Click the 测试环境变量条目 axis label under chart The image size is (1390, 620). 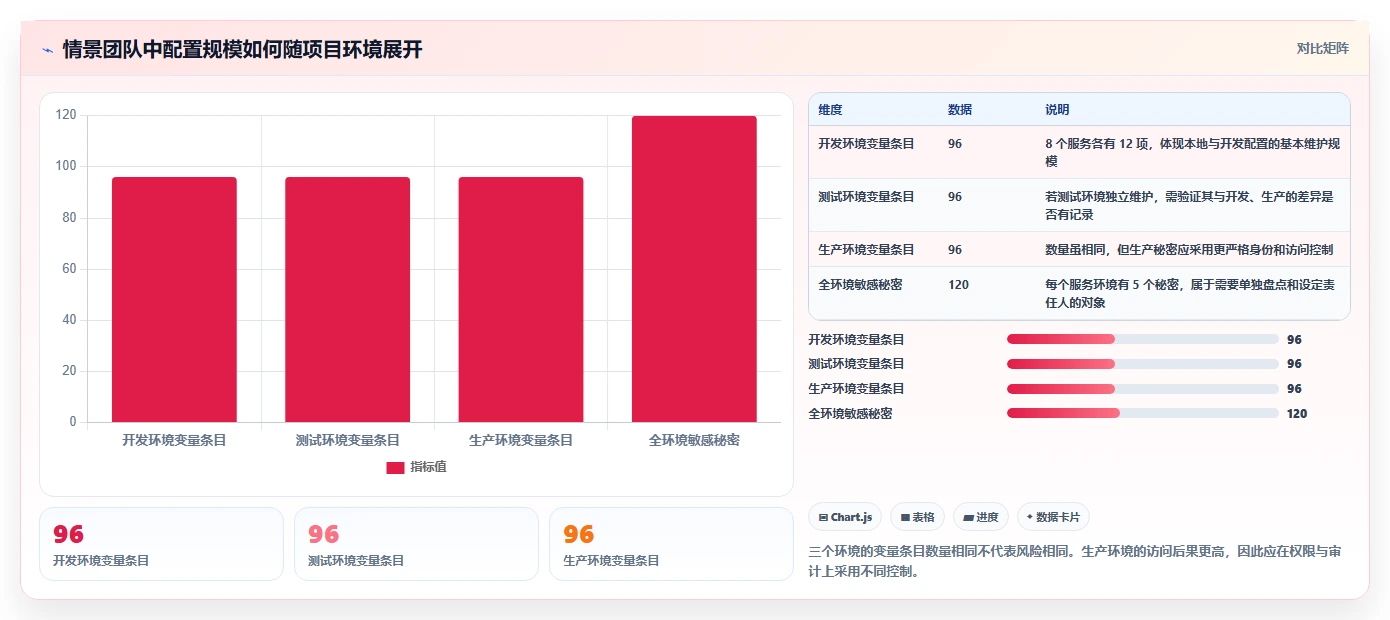(347, 440)
